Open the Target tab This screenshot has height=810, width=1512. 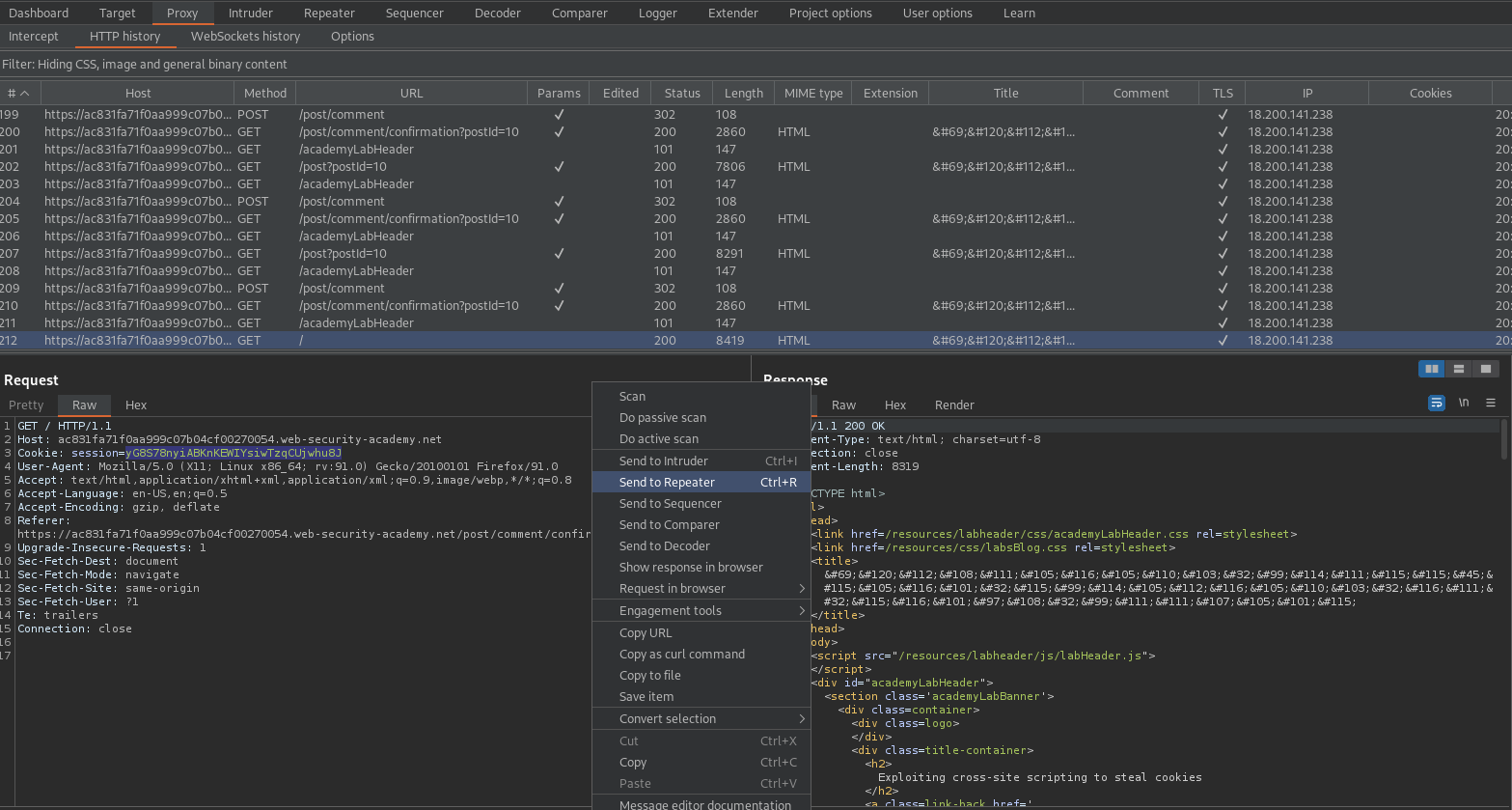(118, 13)
